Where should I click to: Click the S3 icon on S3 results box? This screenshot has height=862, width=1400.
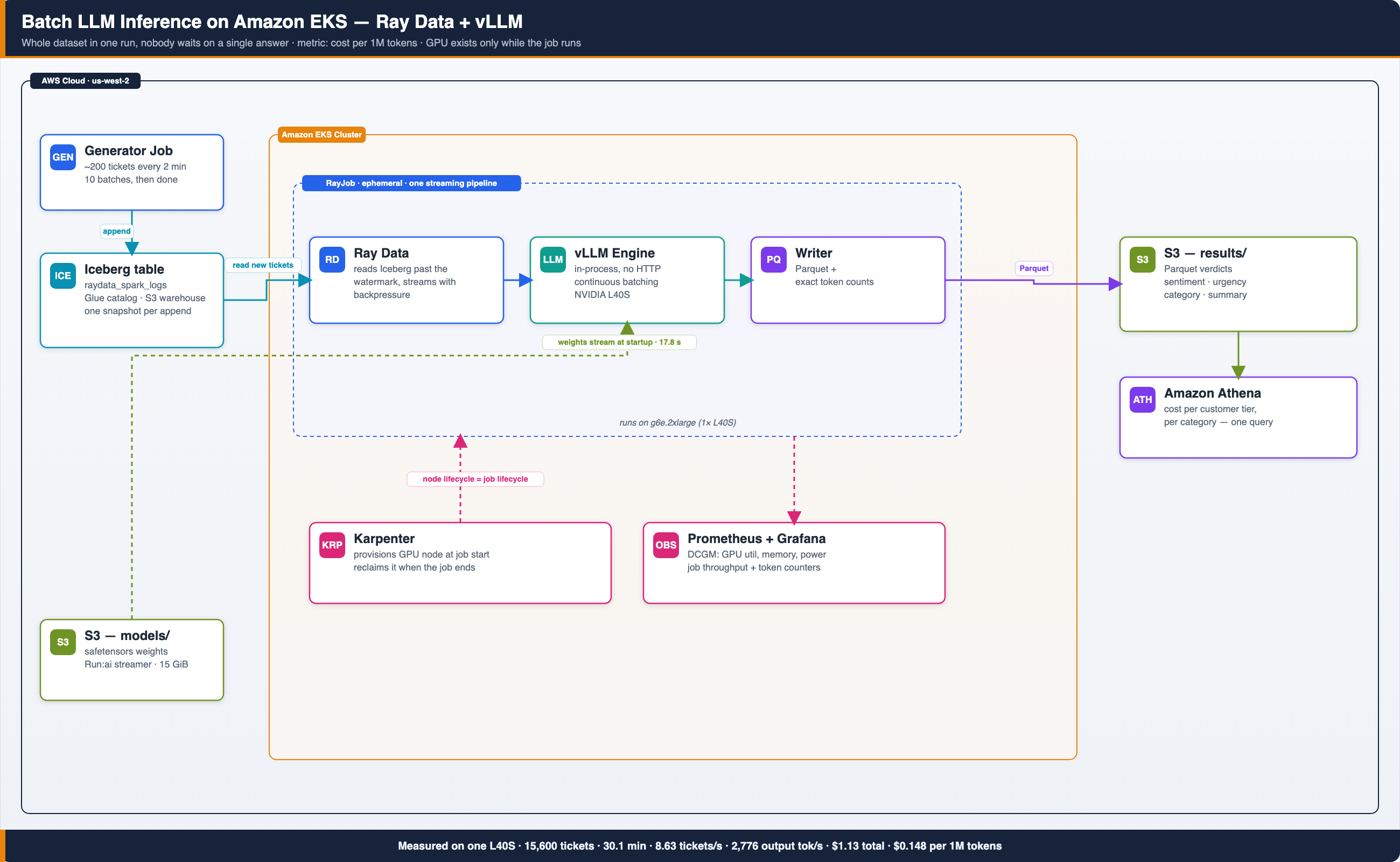tap(1143, 260)
